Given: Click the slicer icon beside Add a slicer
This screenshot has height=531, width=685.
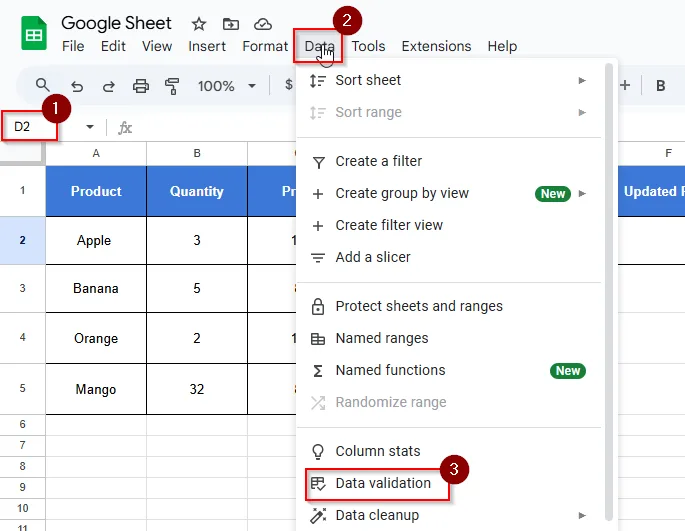Looking at the screenshot, I should click(318, 257).
